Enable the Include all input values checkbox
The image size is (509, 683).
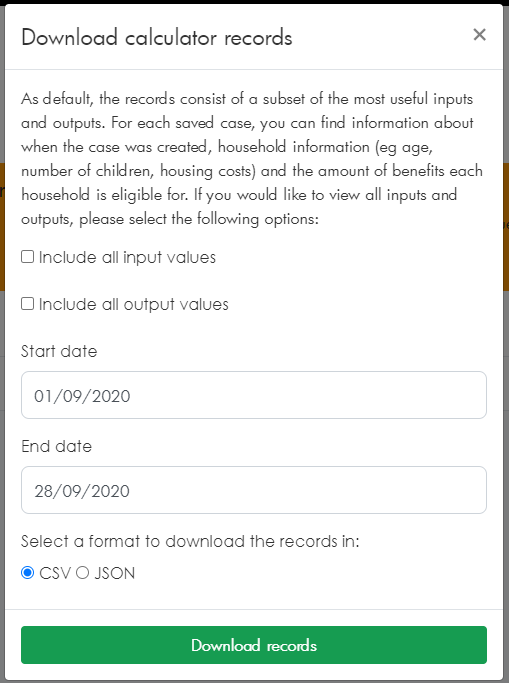(27, 257)
